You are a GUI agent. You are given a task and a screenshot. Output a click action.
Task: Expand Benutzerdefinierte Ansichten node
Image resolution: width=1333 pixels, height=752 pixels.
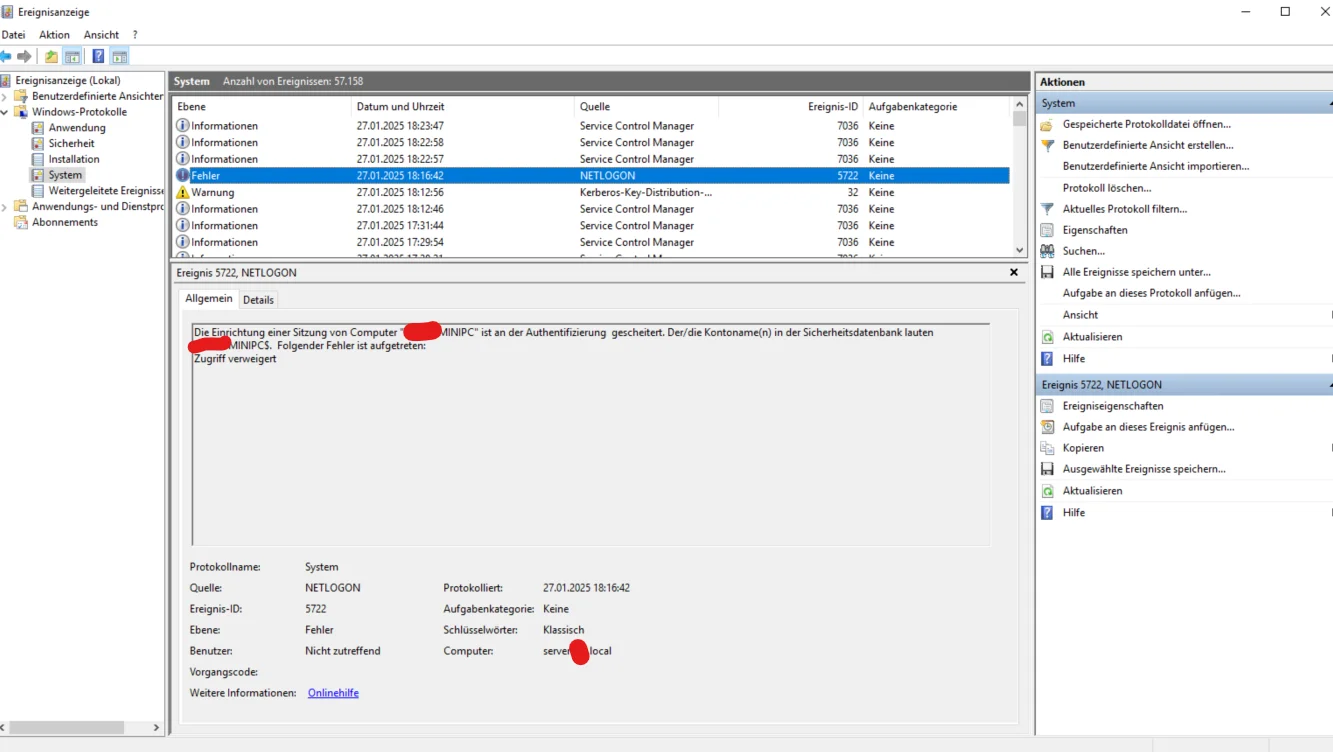(x=5, y=96)
